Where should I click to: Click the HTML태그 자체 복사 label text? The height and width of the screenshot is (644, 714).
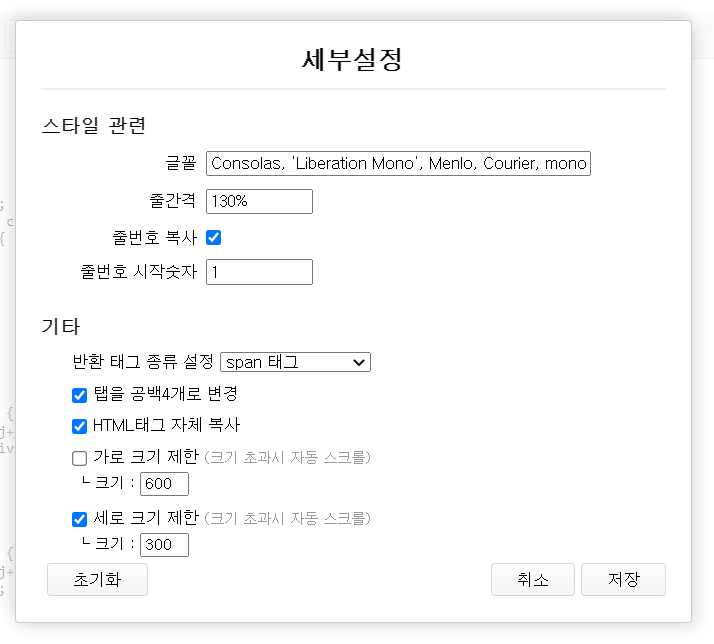pyautogui.click(x=166, y=425)
